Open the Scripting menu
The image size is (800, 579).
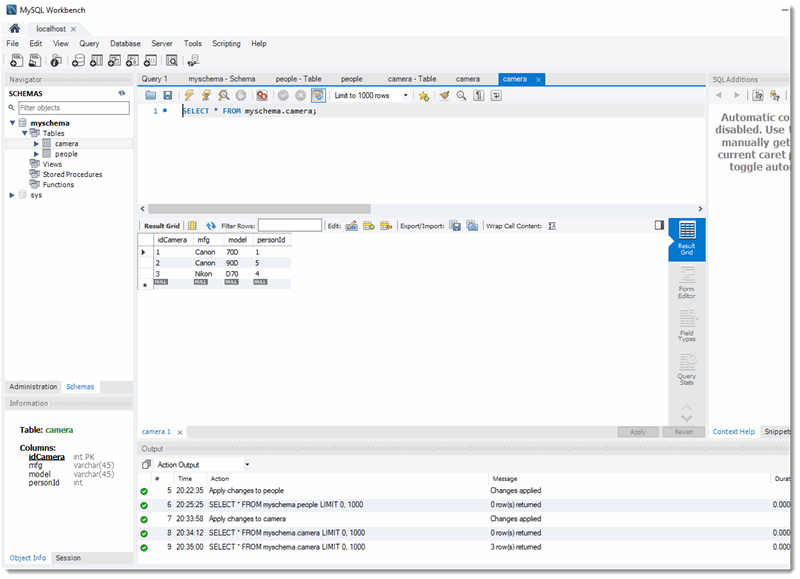(226, 43)
